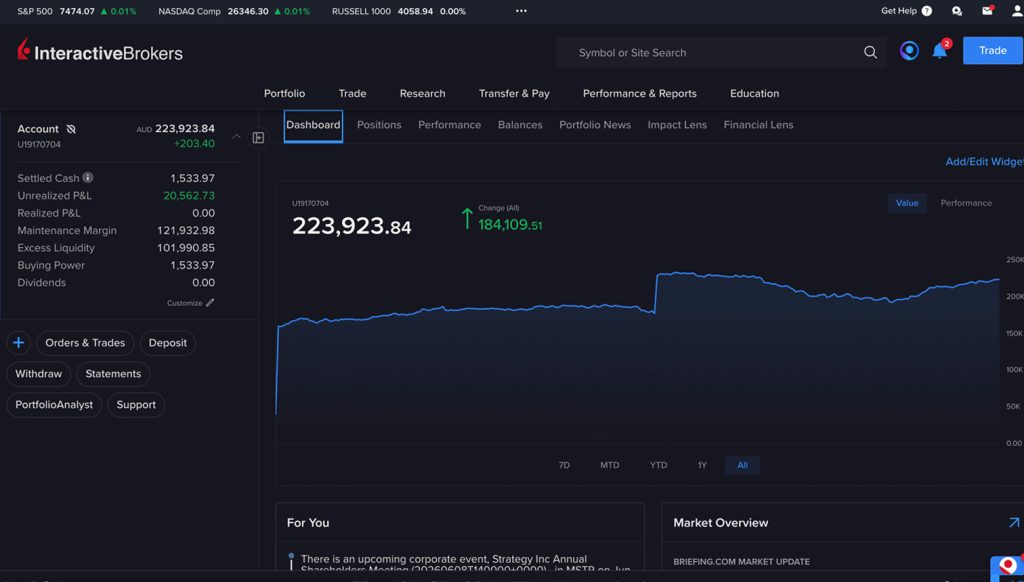Click the Add/Edit Widgets link
The width and height of the screenshot is (1024, 582).
(984, 161)
